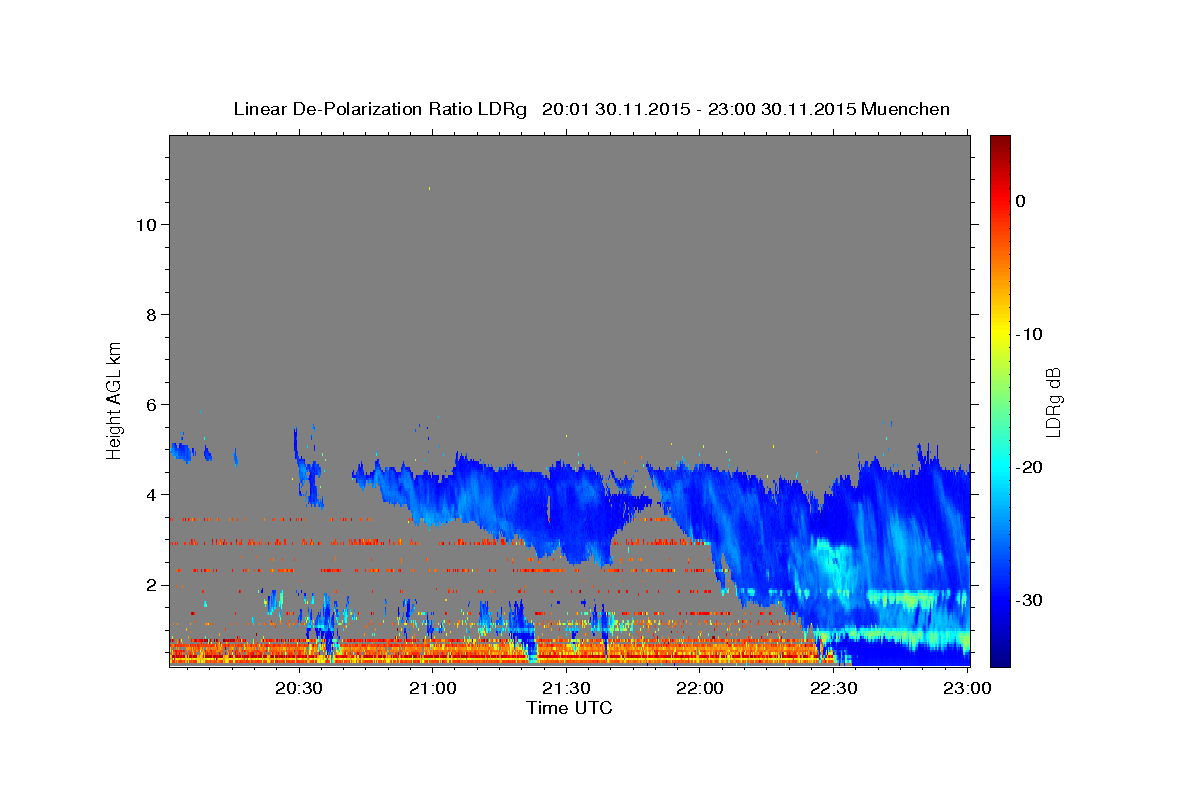1200x800 pixels.
Task: Click the height tick label 2
Action: [x=150, y=585]
